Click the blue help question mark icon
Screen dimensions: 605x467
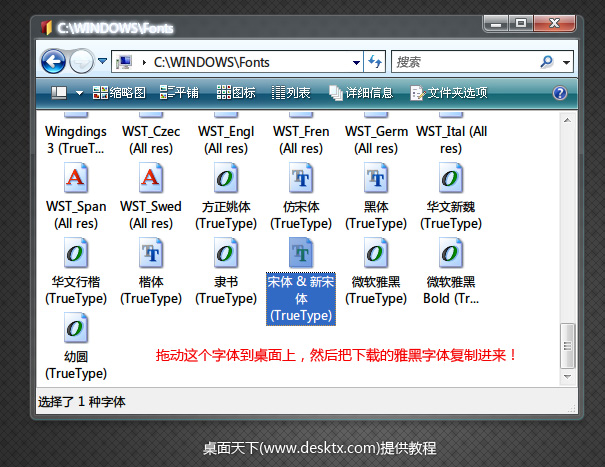[559, 93]
